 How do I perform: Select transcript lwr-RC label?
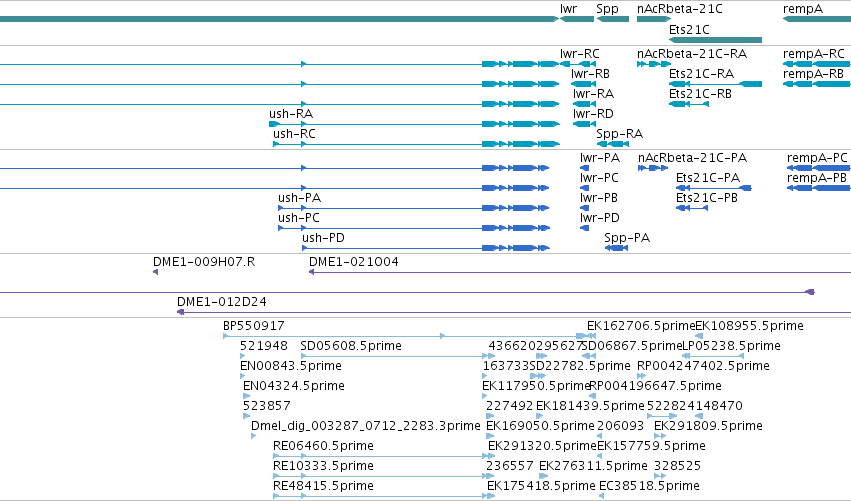(580, 54)
